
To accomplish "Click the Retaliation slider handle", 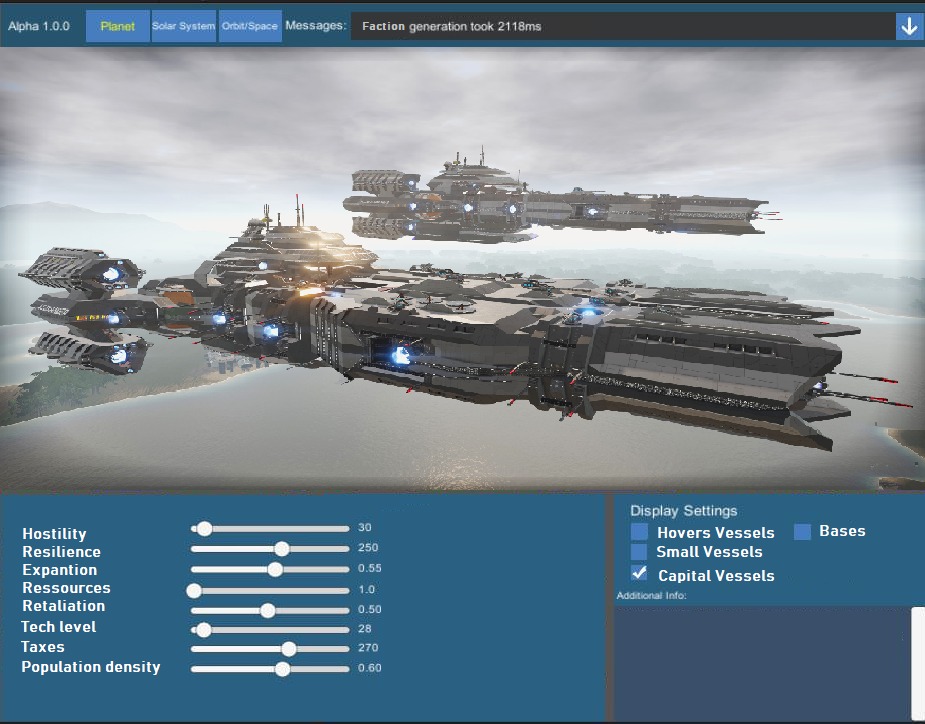I will pos(267,610).
